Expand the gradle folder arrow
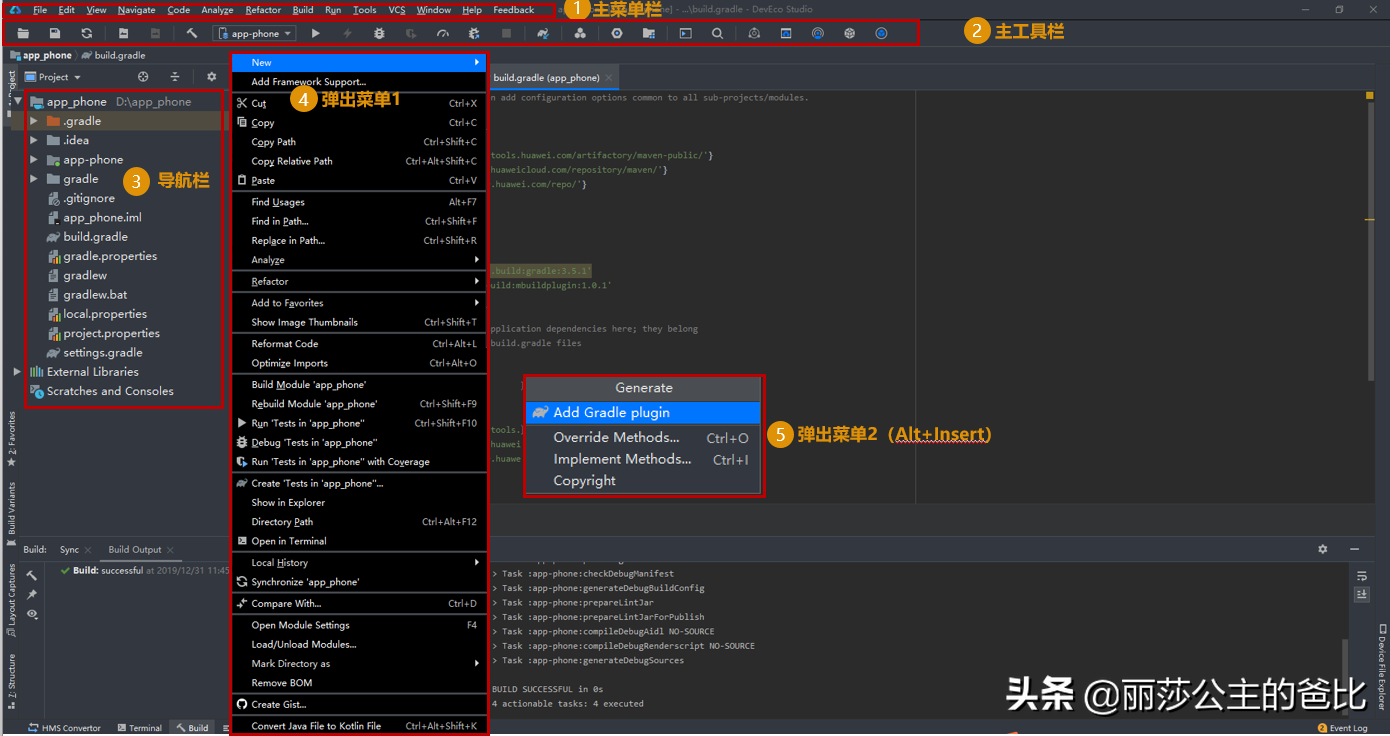 (34, 179)
